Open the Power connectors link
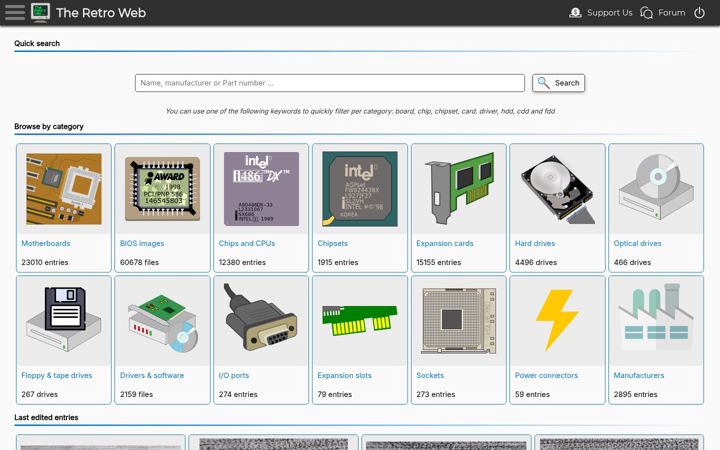 click(x=546, y=375)
